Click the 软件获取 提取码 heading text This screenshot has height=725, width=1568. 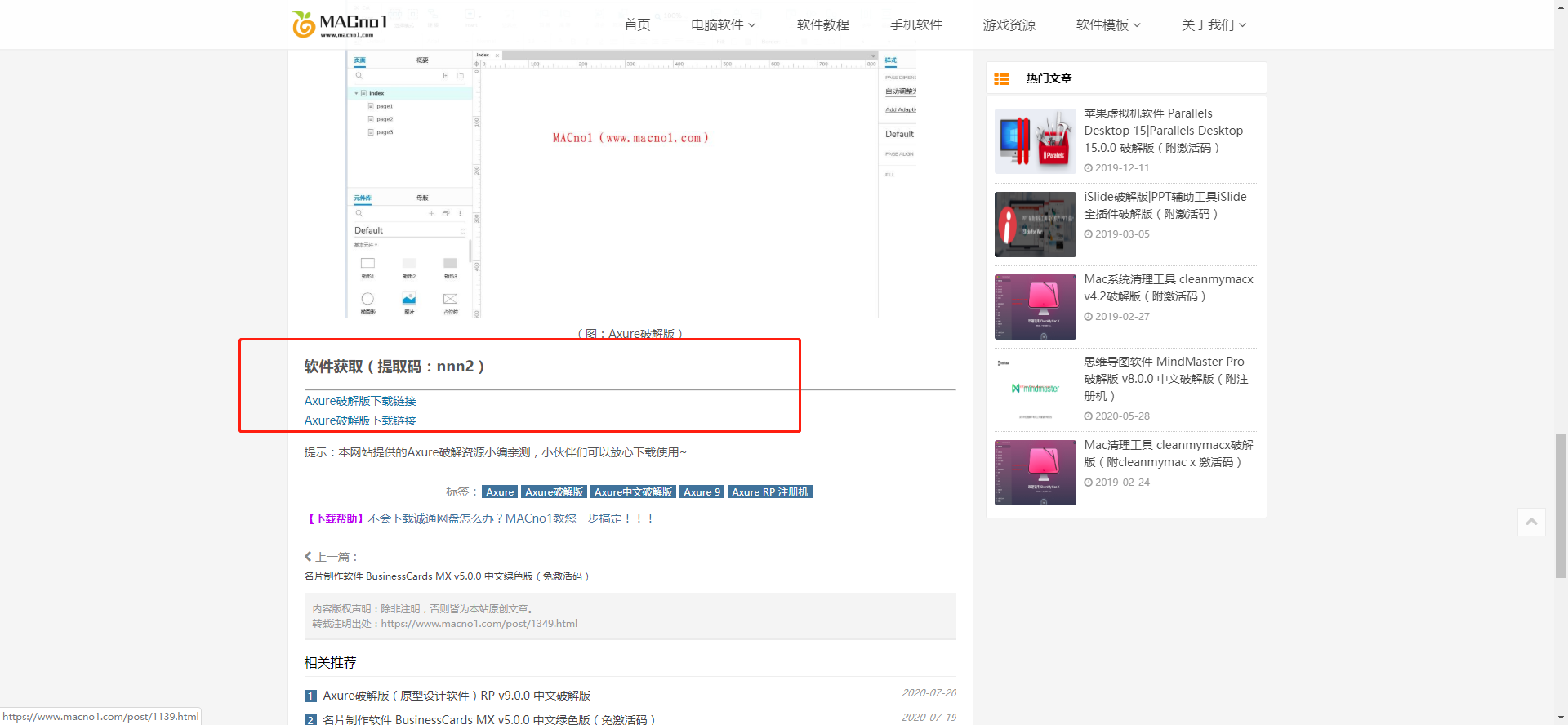tap(394, 367)
